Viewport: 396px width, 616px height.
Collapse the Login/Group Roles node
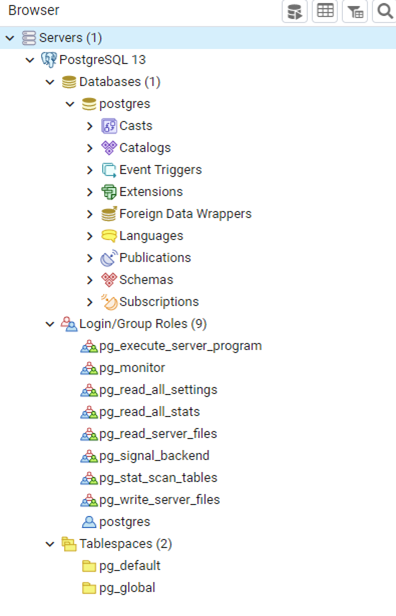click(x=50, y=324)
